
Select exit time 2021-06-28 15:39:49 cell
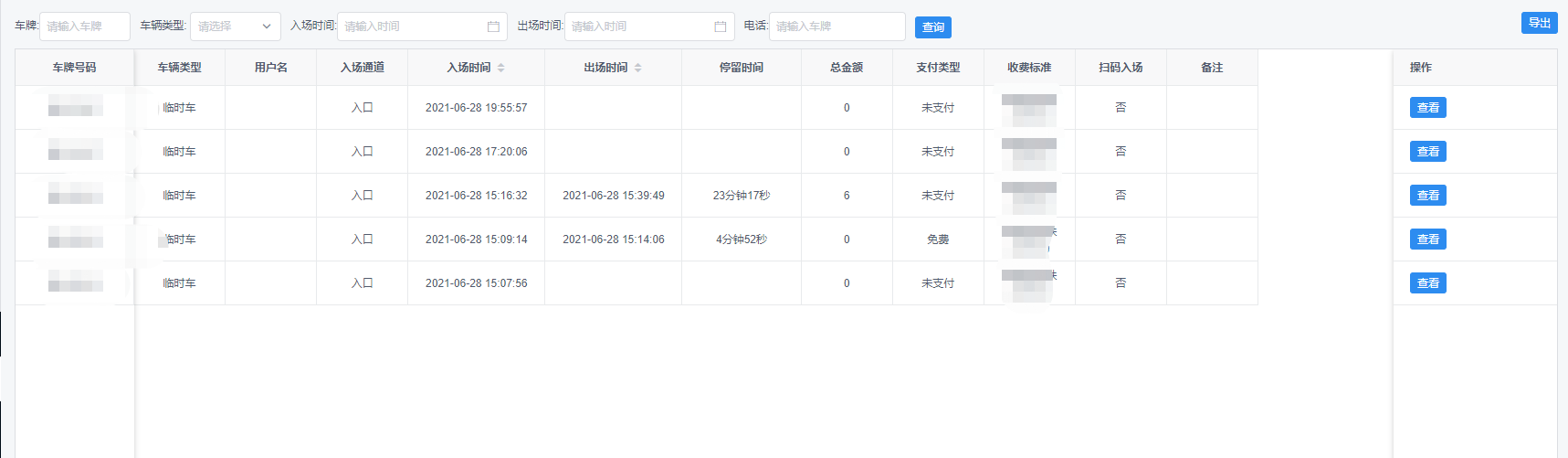(x=614, y=196)
